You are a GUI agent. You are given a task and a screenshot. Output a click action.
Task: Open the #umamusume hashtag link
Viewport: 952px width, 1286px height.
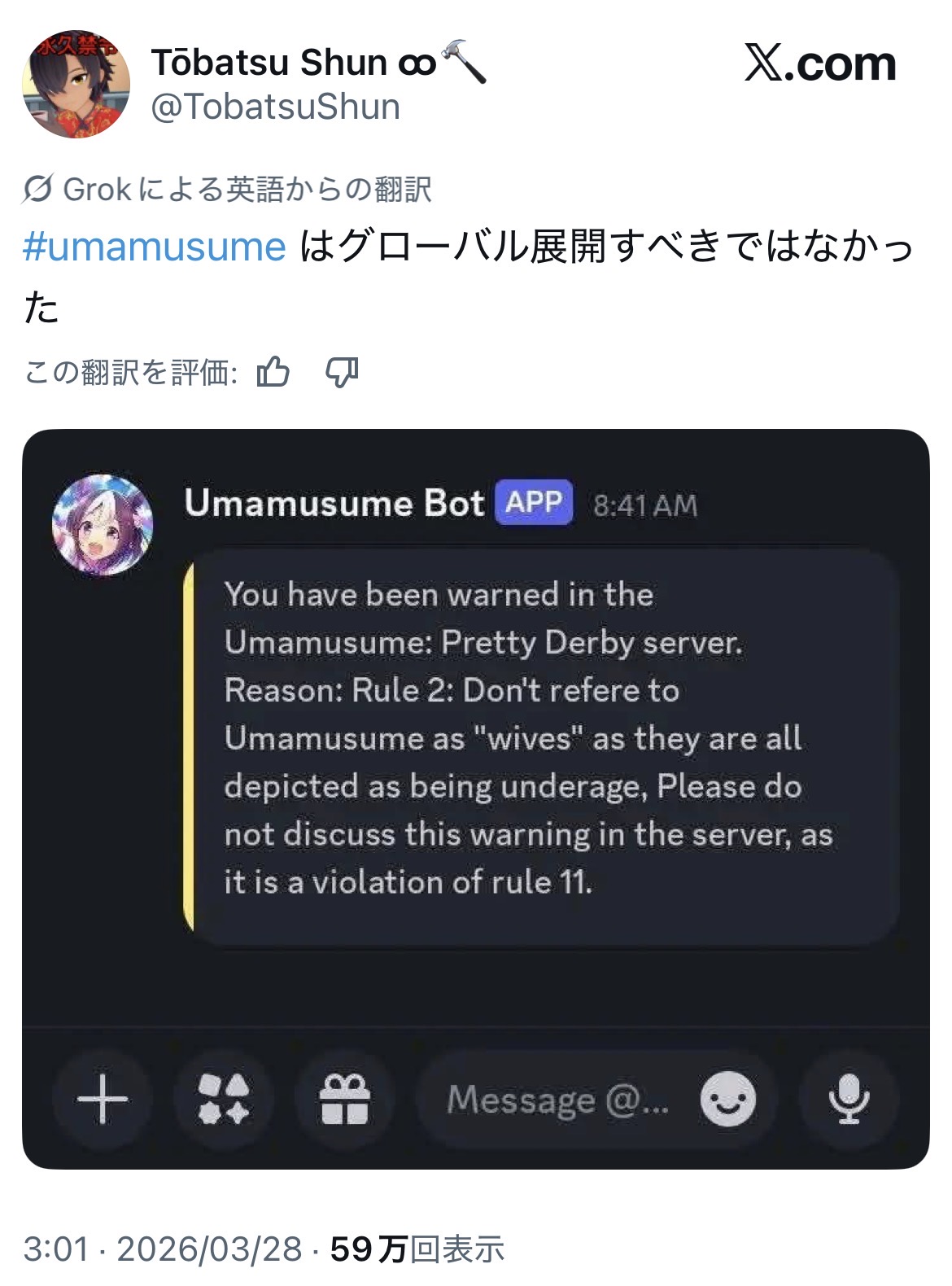coord(155,247)
